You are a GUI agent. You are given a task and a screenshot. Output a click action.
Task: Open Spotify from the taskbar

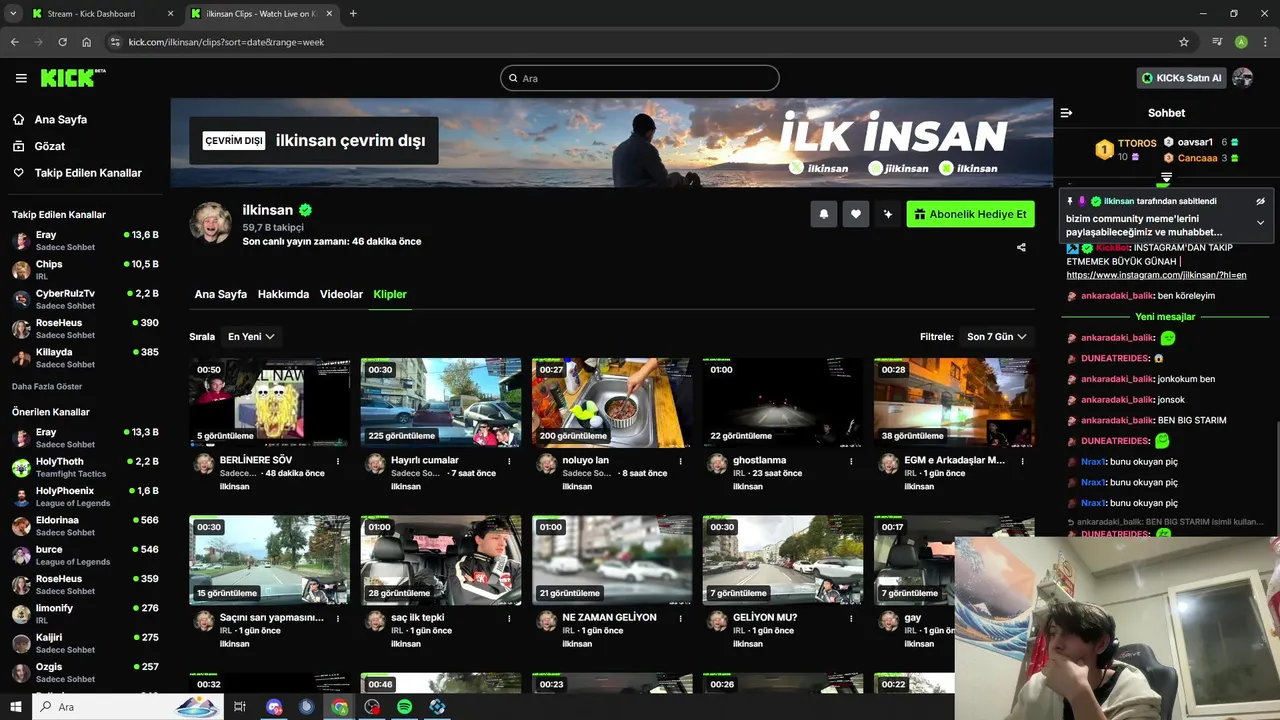pyautogui.click(x=405, y=707)
